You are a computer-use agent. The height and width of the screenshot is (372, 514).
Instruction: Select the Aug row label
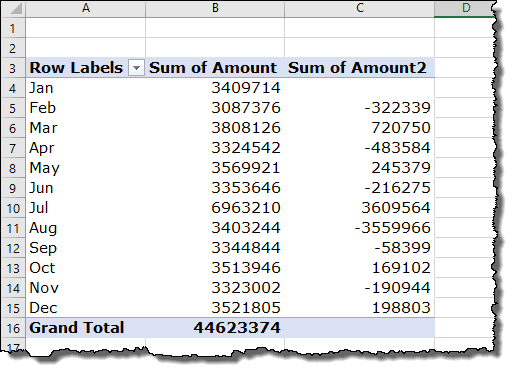(x=86, y=228)
